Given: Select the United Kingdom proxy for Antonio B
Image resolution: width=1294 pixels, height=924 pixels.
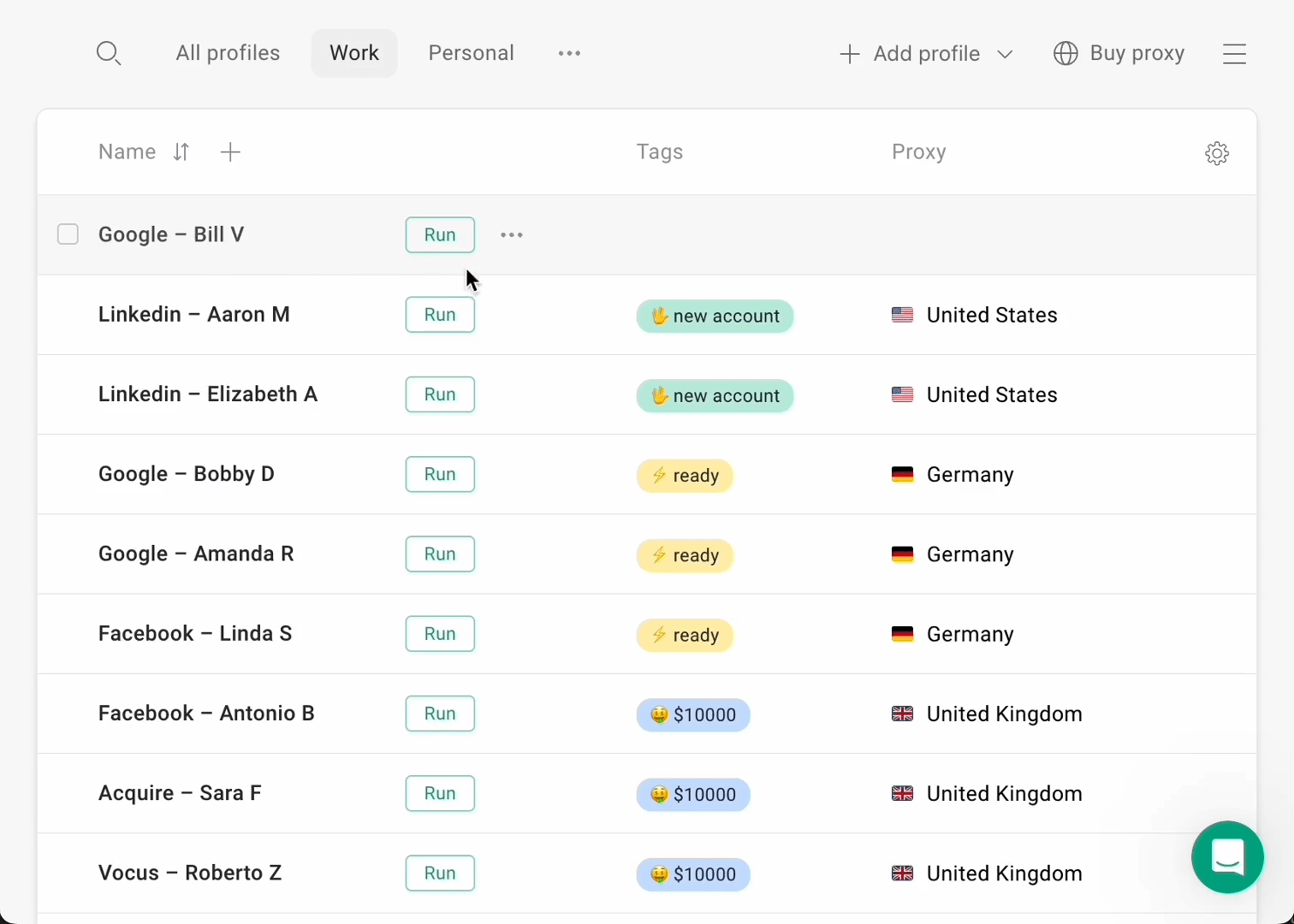Looking at the screenshot, I should click(x=987, y=714).
